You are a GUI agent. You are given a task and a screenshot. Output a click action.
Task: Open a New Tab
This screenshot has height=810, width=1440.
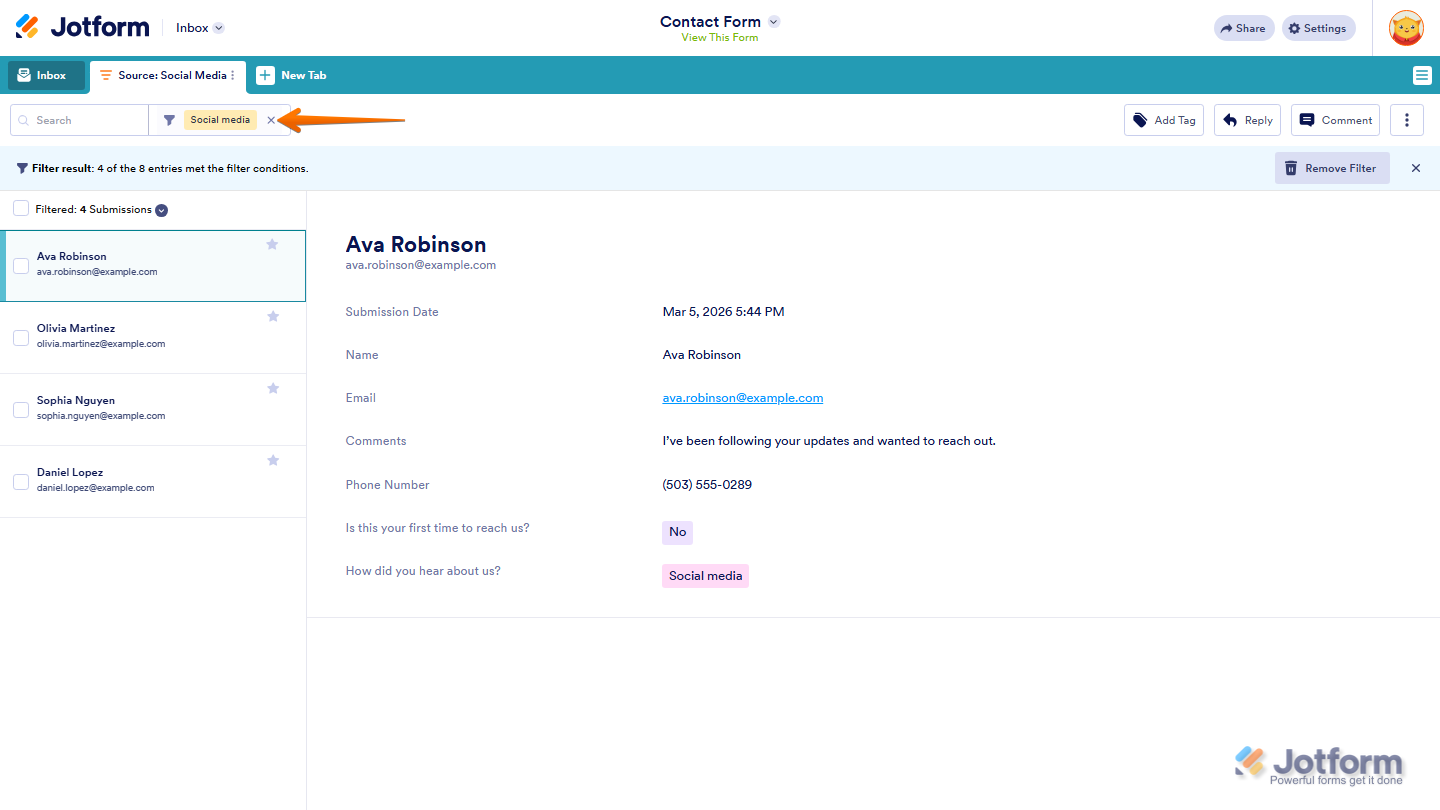point(291,75)
